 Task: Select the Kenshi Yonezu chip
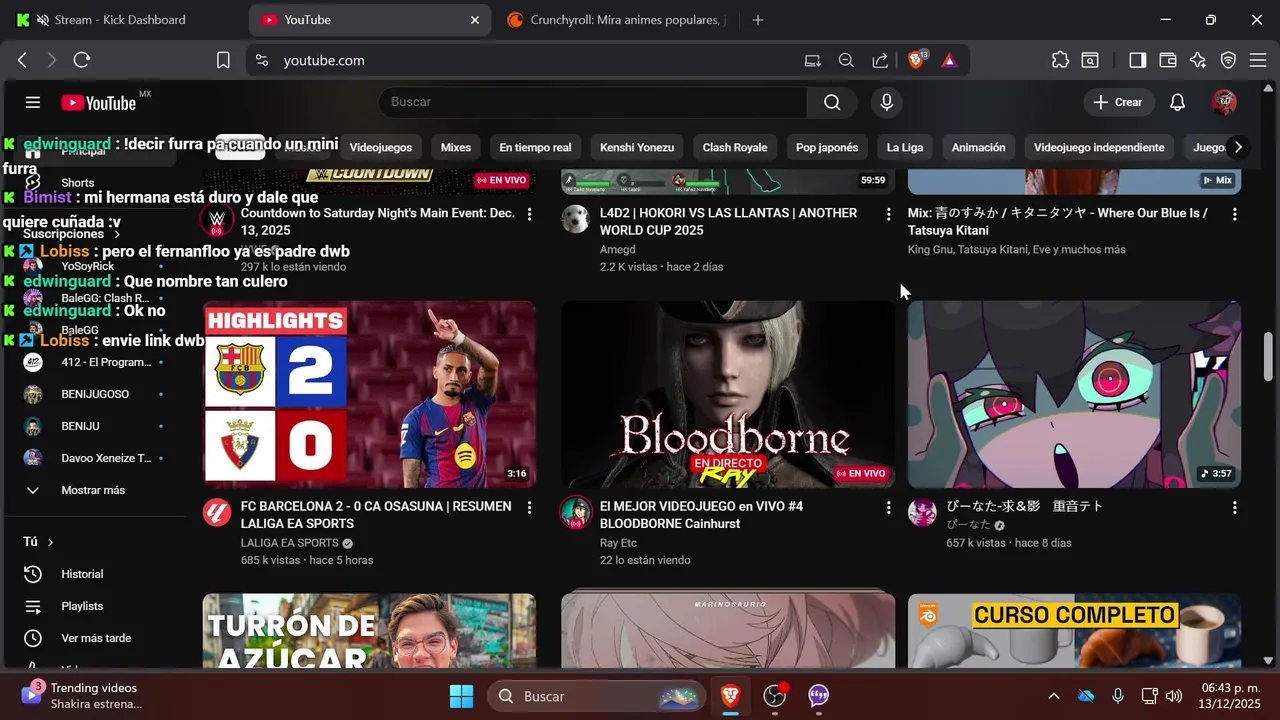click(637, 147)
